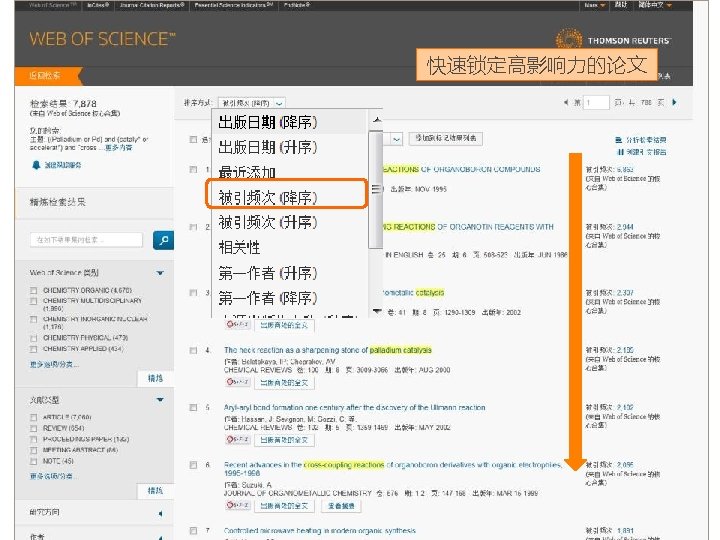Check CHEMISTRY ORGANIC category
The width and height of the screenshot is (720, 540).
point(33,290)
